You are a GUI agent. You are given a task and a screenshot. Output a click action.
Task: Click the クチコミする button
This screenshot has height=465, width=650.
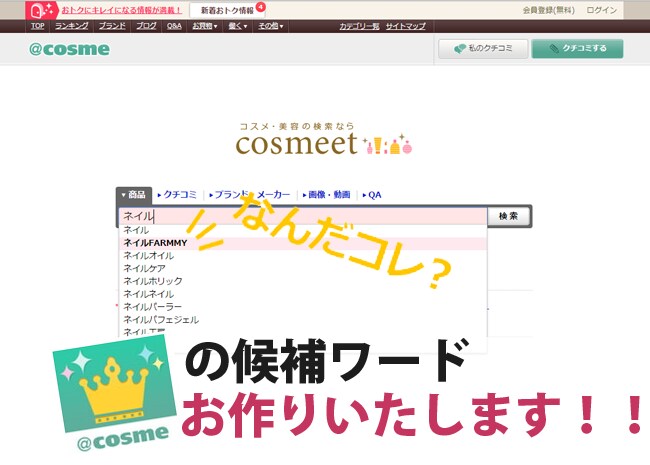[x=577, y=49]
